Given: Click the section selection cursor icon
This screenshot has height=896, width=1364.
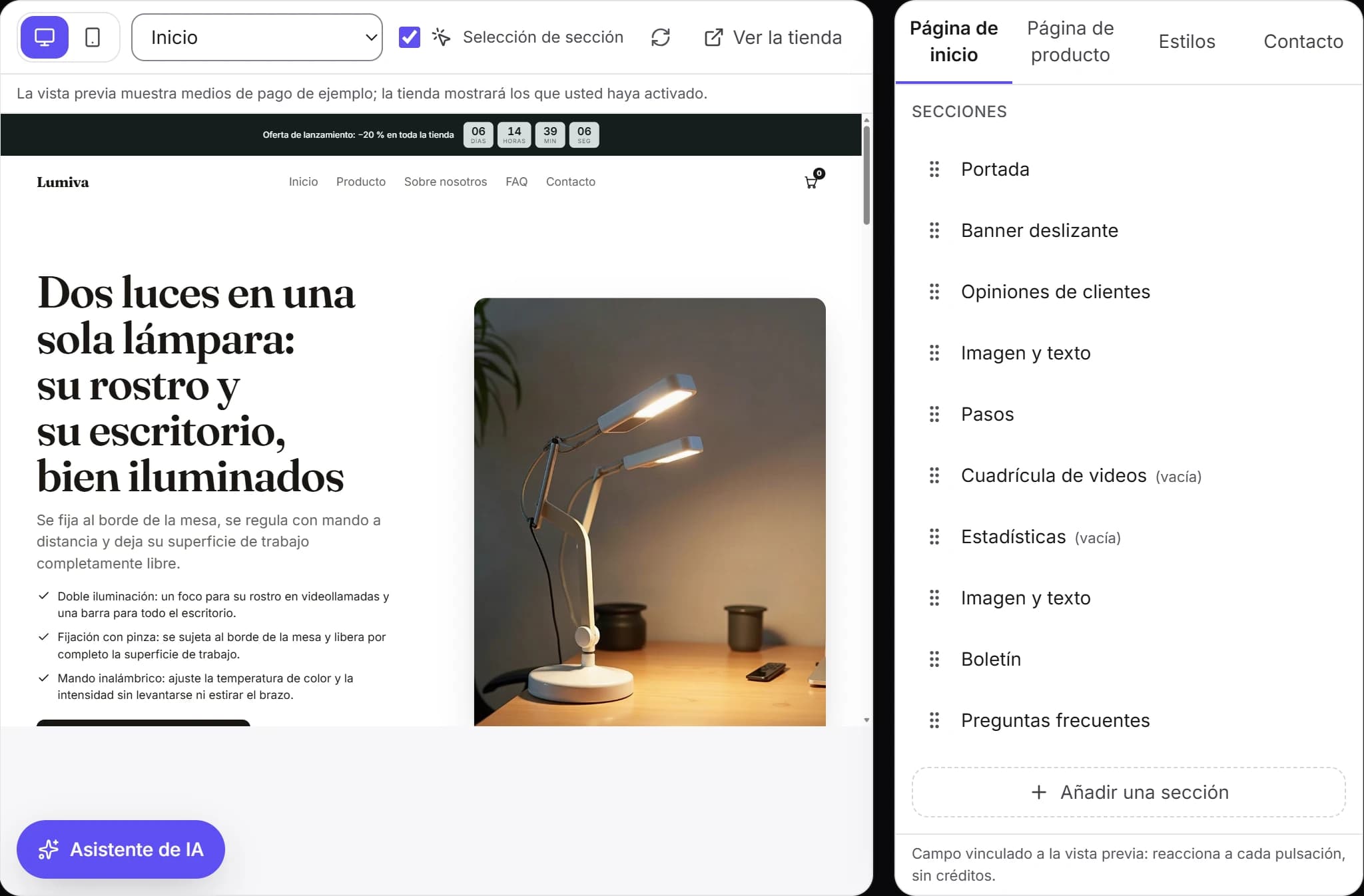Looking at the screenshot, I should (x=441, y=37).
